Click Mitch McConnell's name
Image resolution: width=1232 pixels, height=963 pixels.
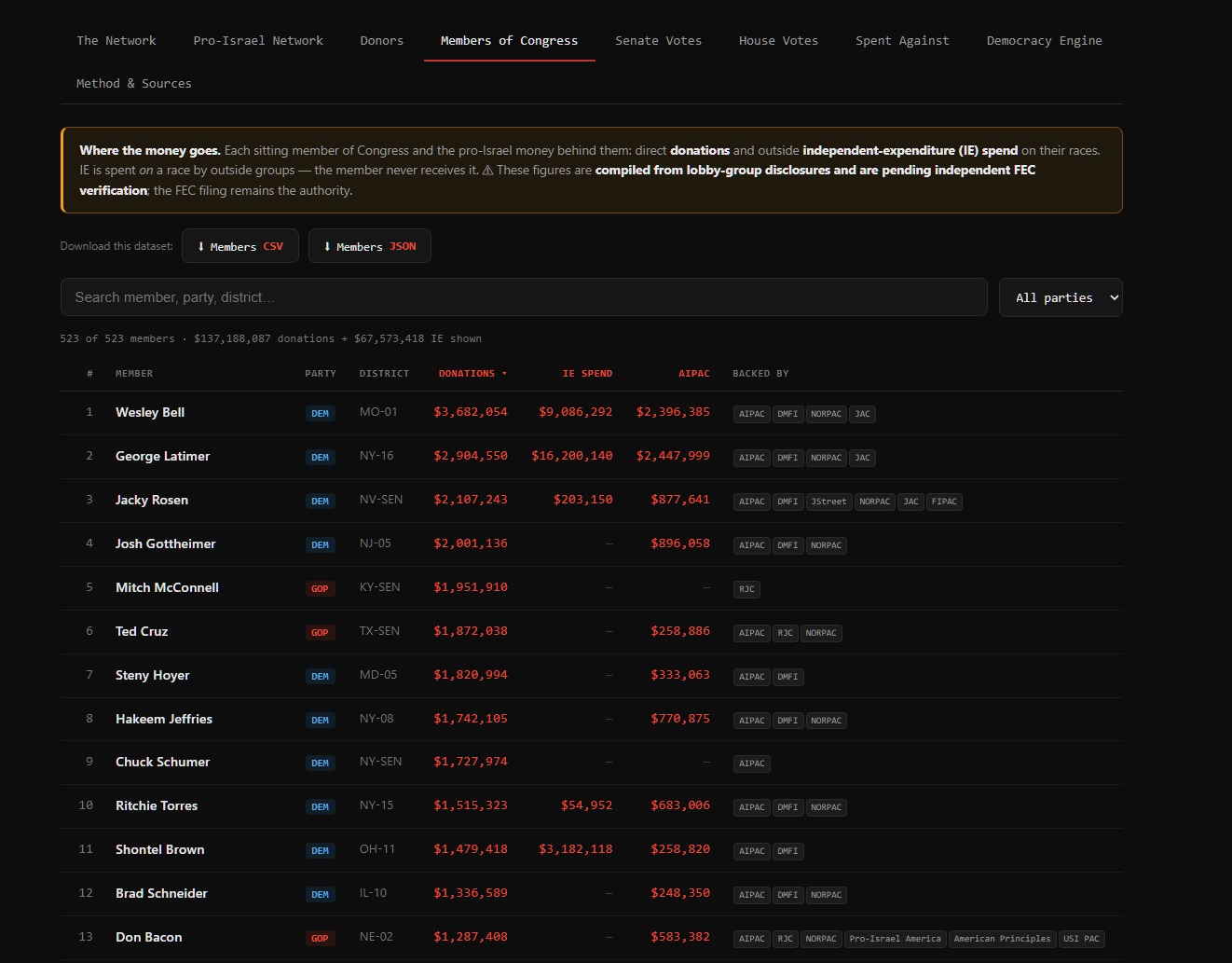(x=167, y=587)
